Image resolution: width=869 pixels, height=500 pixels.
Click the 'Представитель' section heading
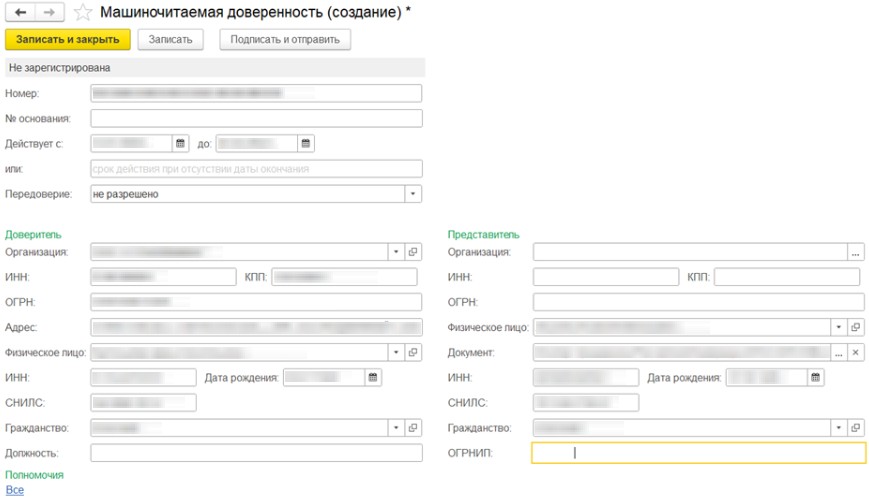(484, 234)
